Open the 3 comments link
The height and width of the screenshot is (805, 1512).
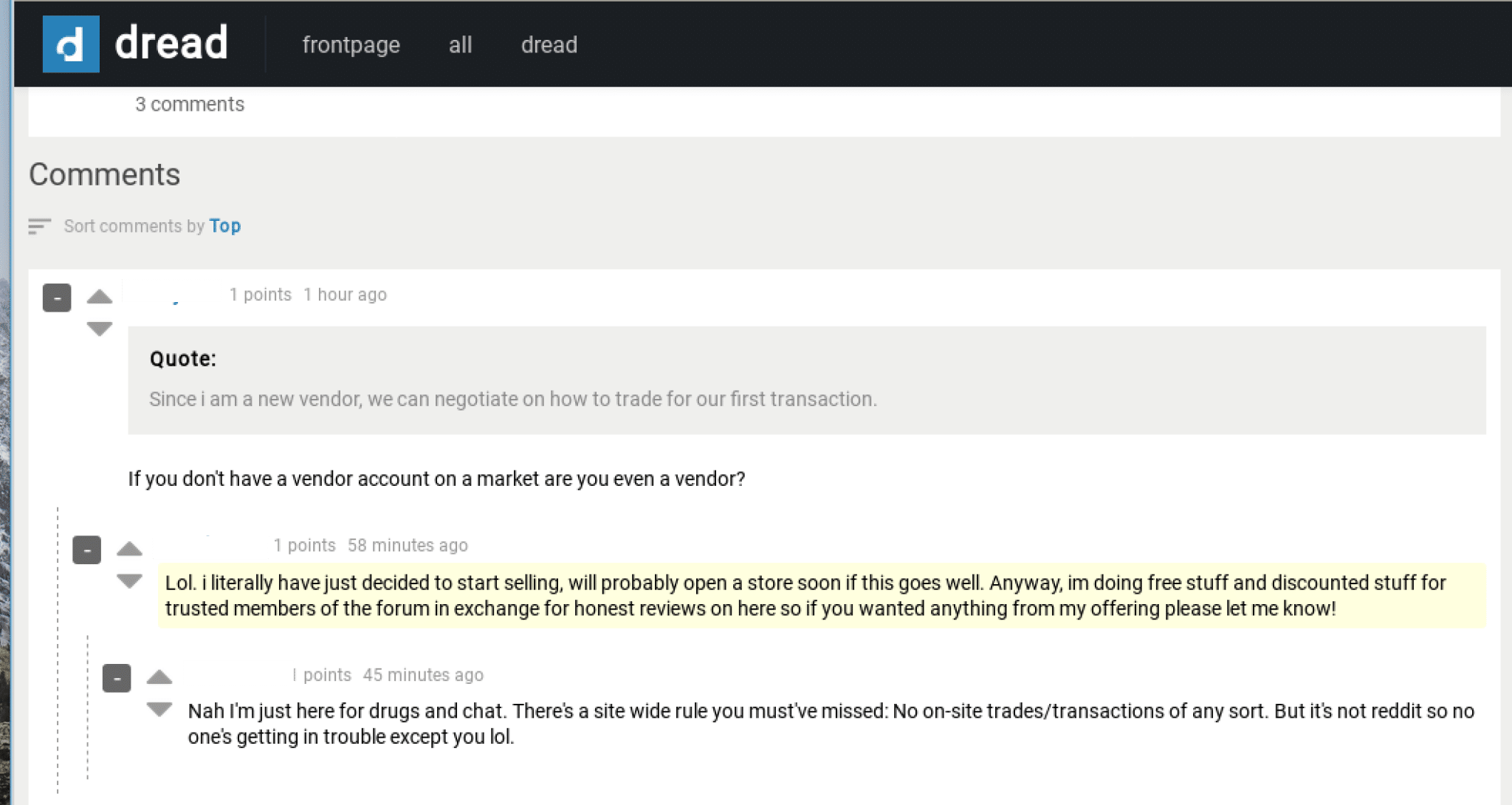(190, 105)
